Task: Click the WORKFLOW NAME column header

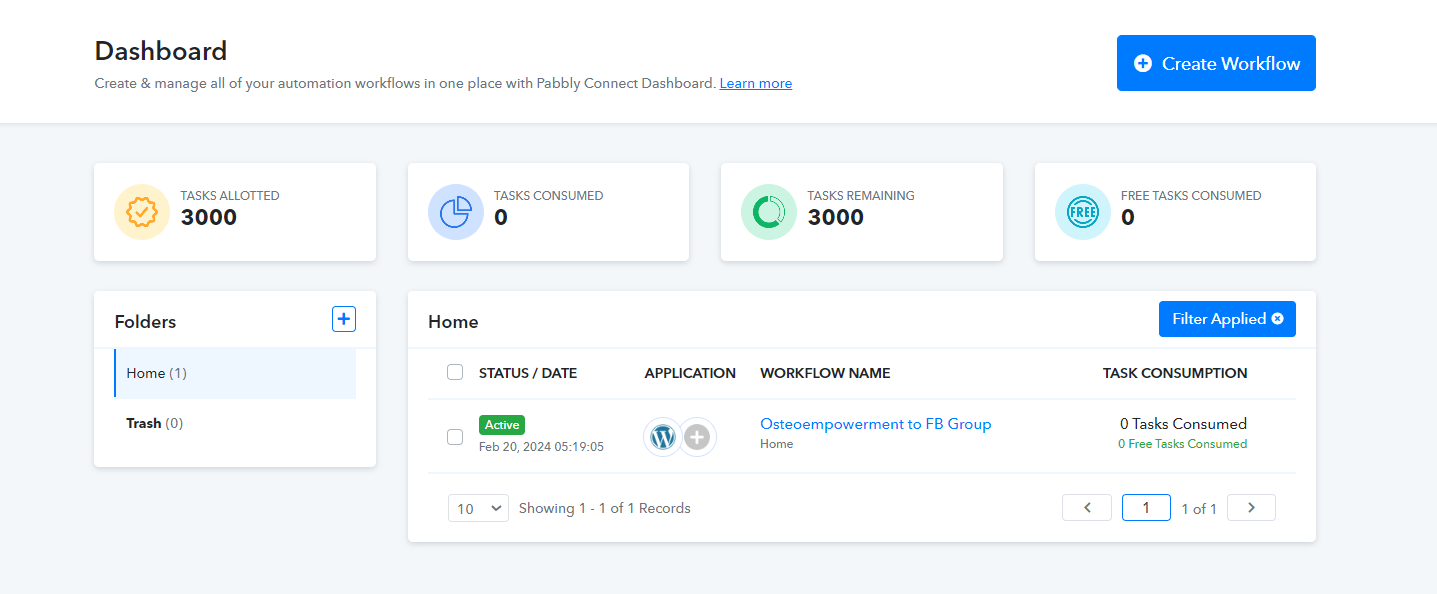Action: [825, 373]
